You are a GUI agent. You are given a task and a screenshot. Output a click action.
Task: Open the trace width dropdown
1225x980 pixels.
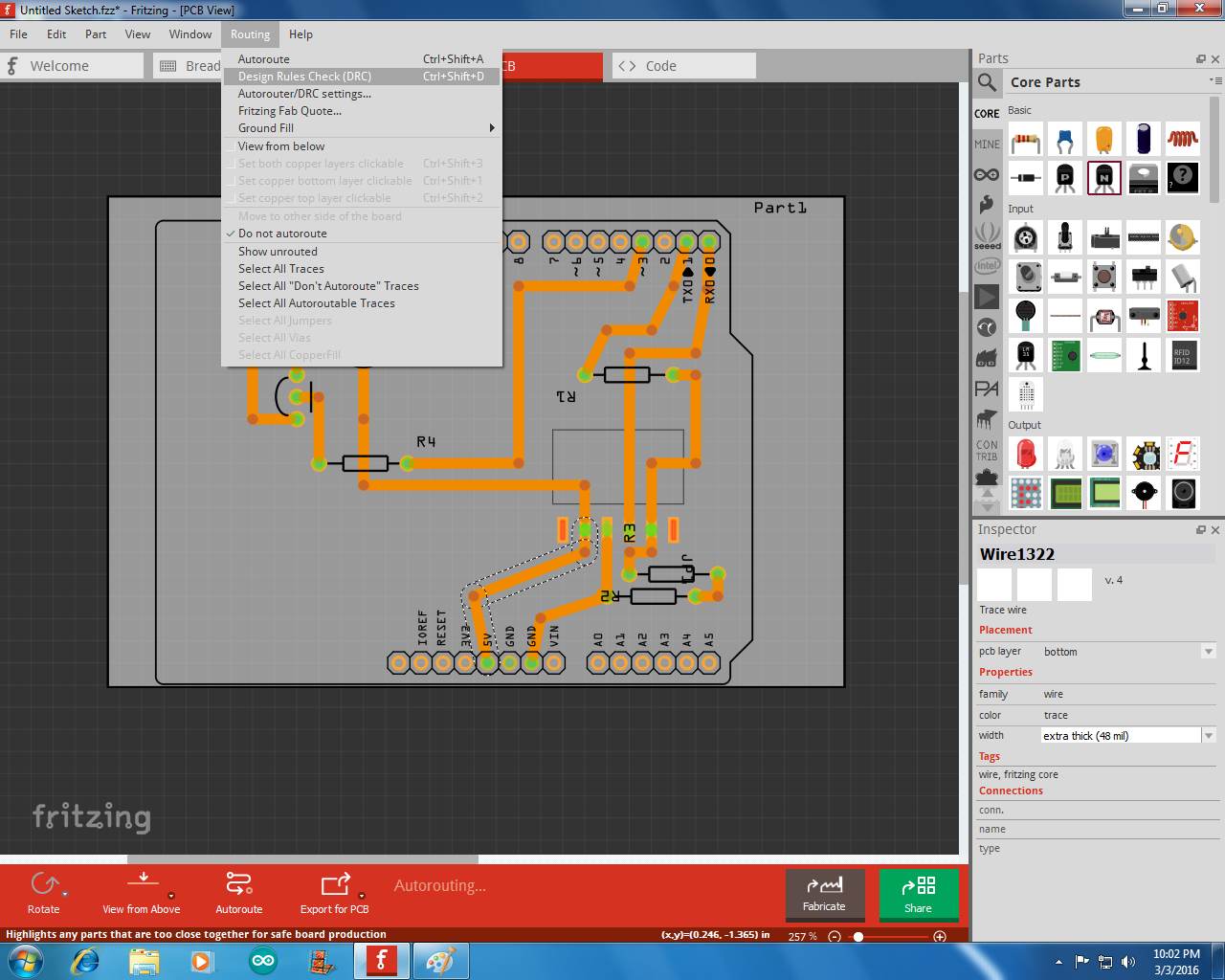pyautogui.click(x=1209, y=736)
